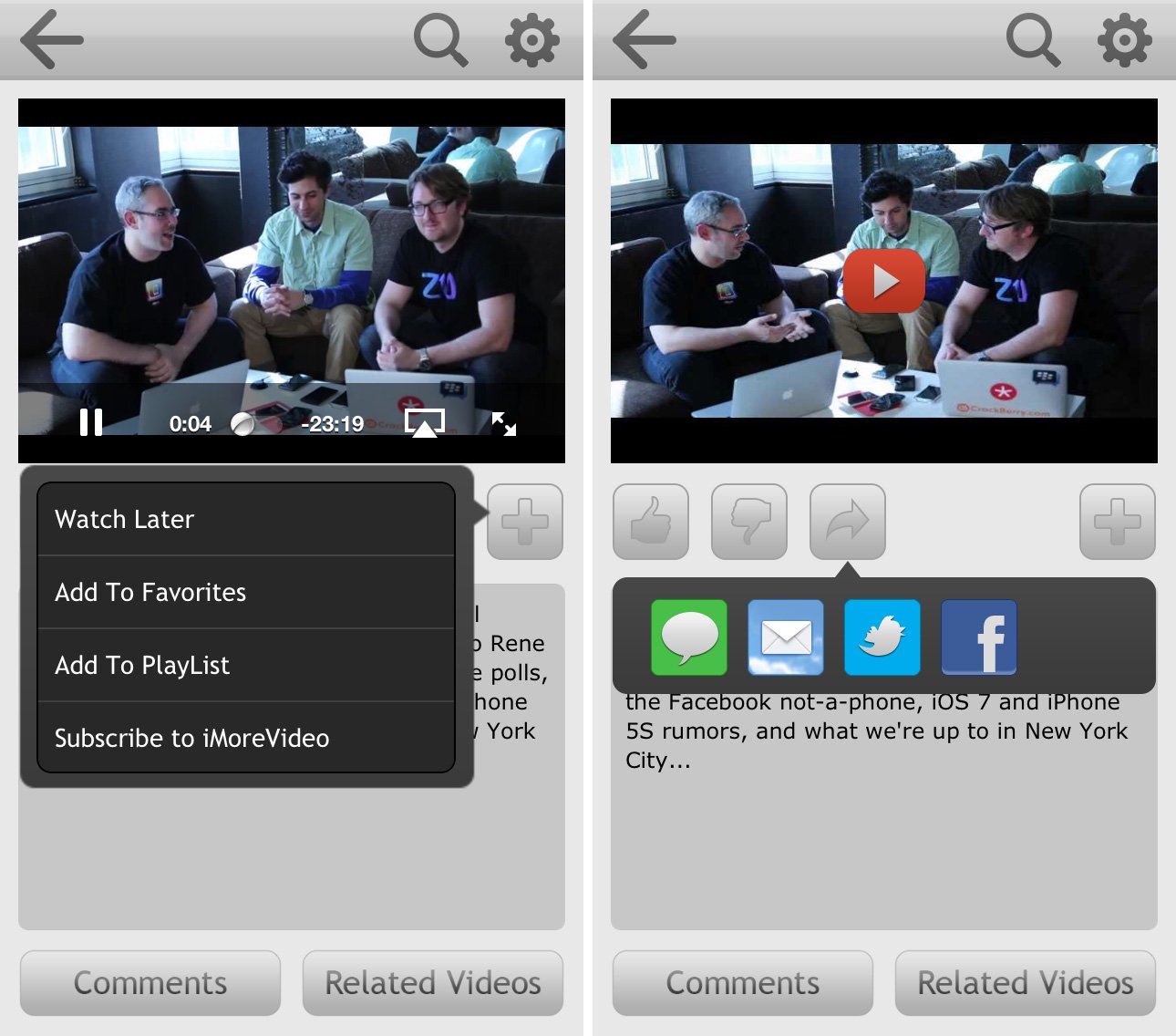Click the -23:19 remaining time label
Viewport: 1176px width, 1036px height.
click(333, 424)
